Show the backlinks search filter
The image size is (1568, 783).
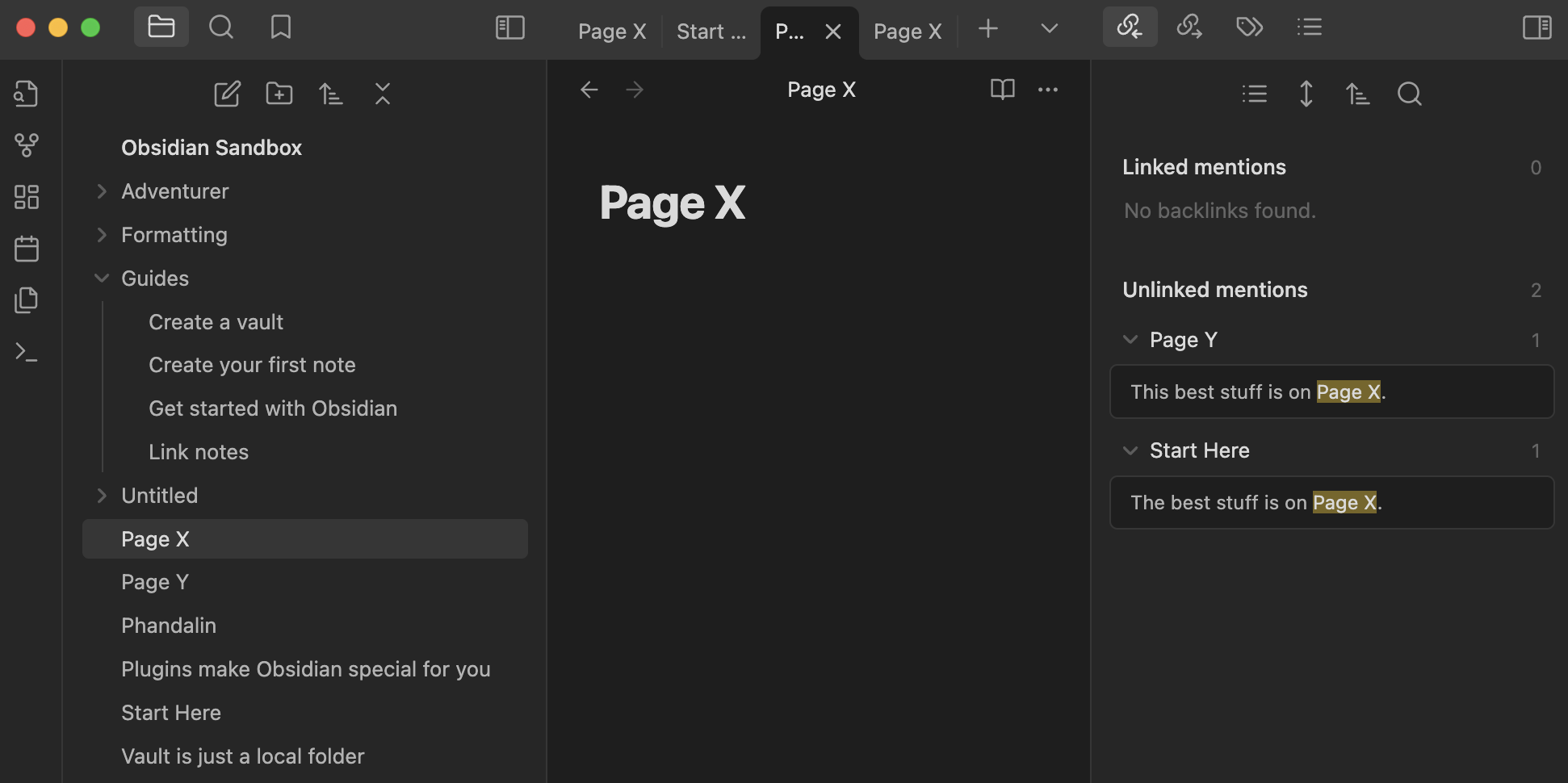(1409, 94)
